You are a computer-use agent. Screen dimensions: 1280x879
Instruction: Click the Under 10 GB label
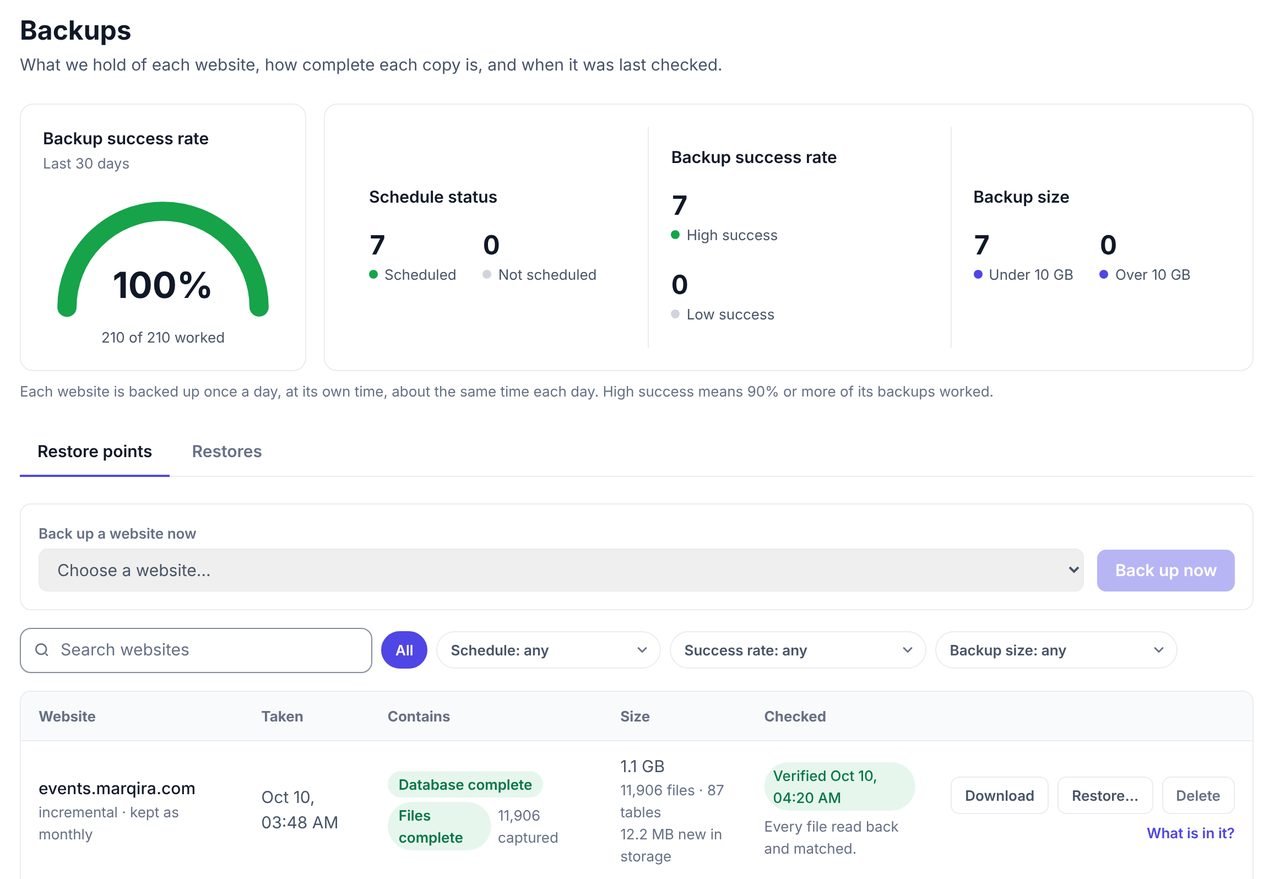click(1031, 275)
